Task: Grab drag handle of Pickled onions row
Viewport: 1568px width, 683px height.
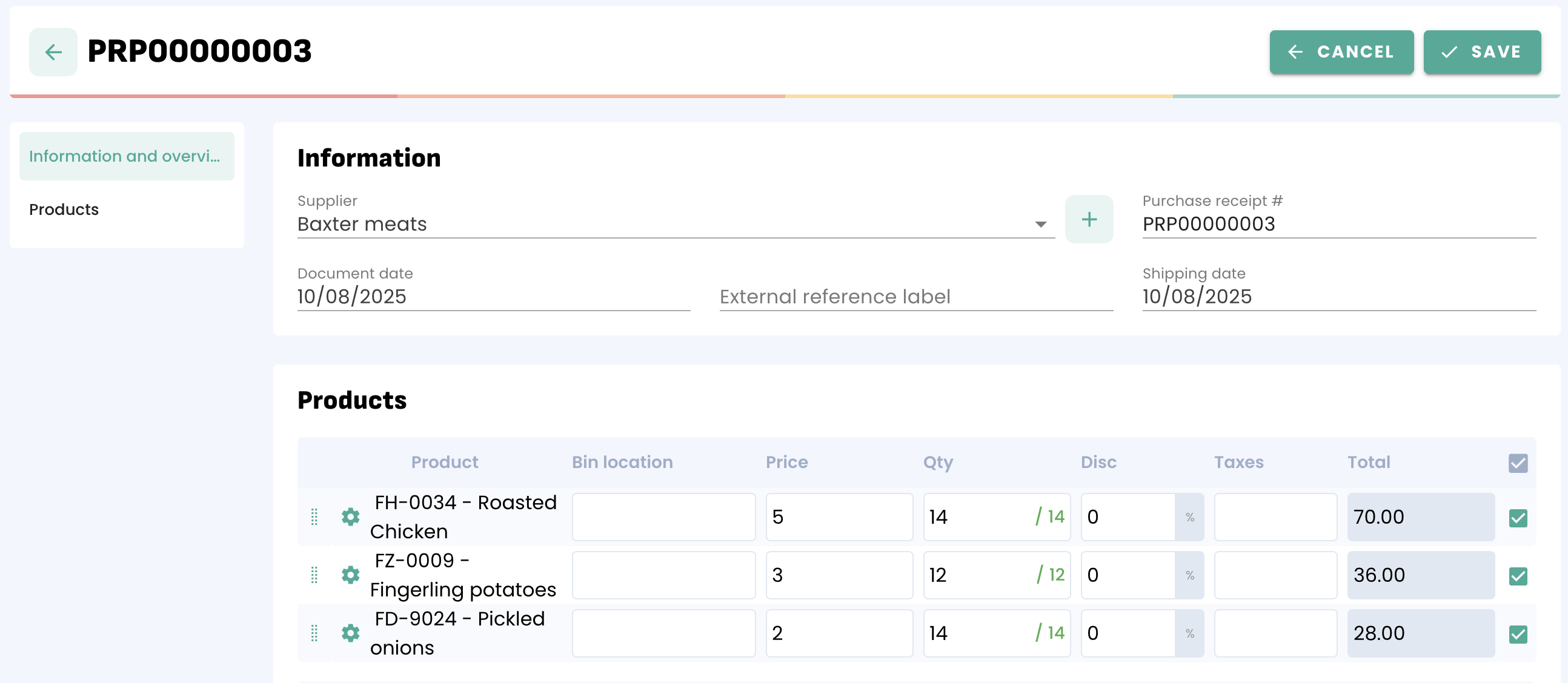Action: coord(314,633)
